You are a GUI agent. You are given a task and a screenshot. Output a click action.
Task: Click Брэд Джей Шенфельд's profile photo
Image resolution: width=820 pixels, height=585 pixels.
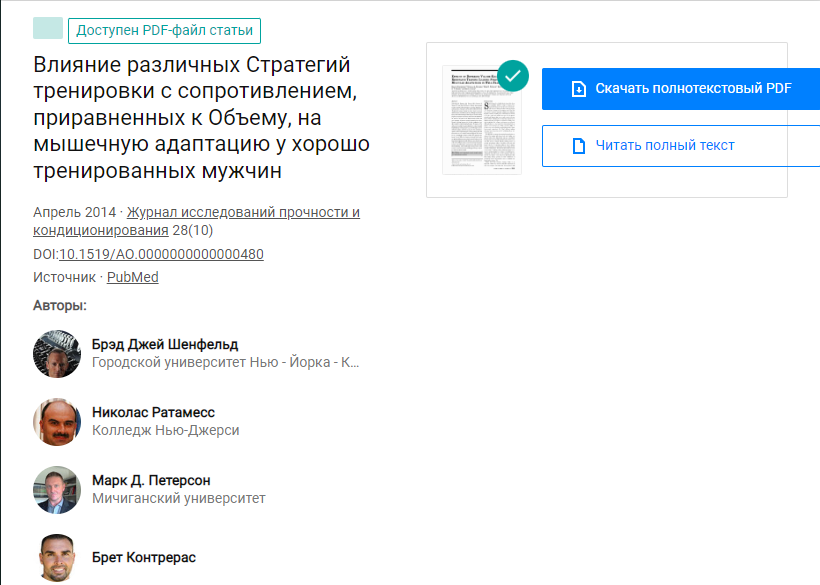pyautogui.click(x=57, y=354)
